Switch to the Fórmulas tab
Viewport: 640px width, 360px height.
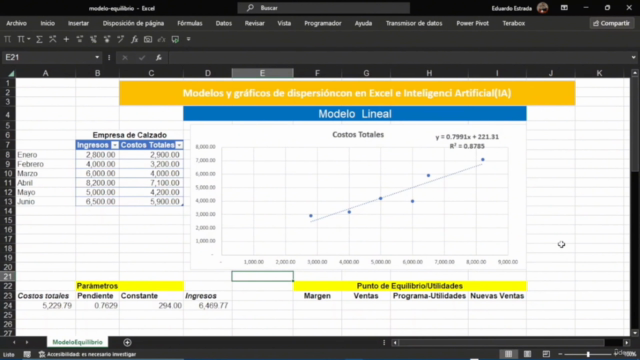pos(190,23)
